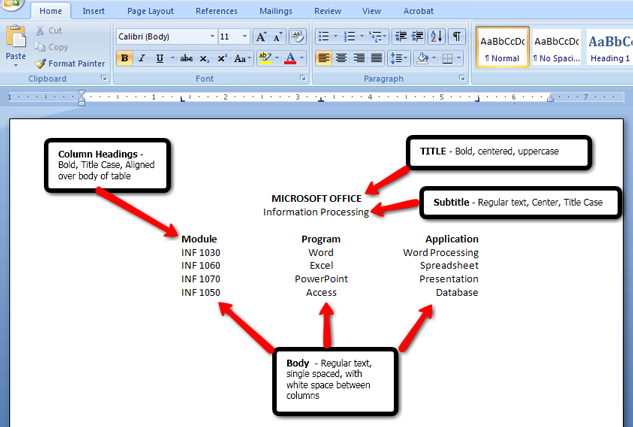Toggle Italic formatting
Viewport: 633px width, 427px height.
(x=142, y=59)
